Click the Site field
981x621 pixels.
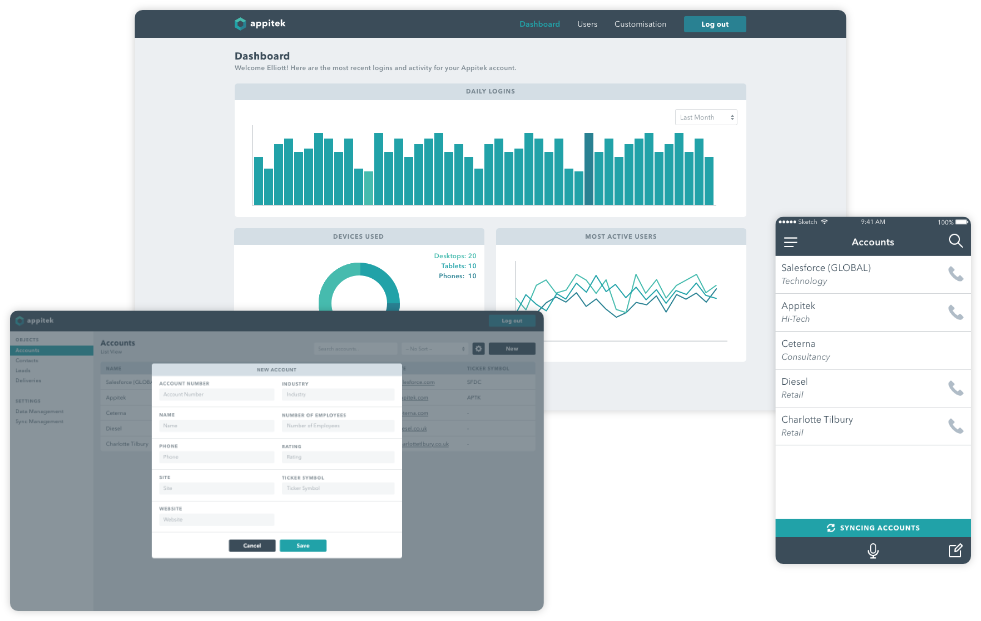coord(216,488)
